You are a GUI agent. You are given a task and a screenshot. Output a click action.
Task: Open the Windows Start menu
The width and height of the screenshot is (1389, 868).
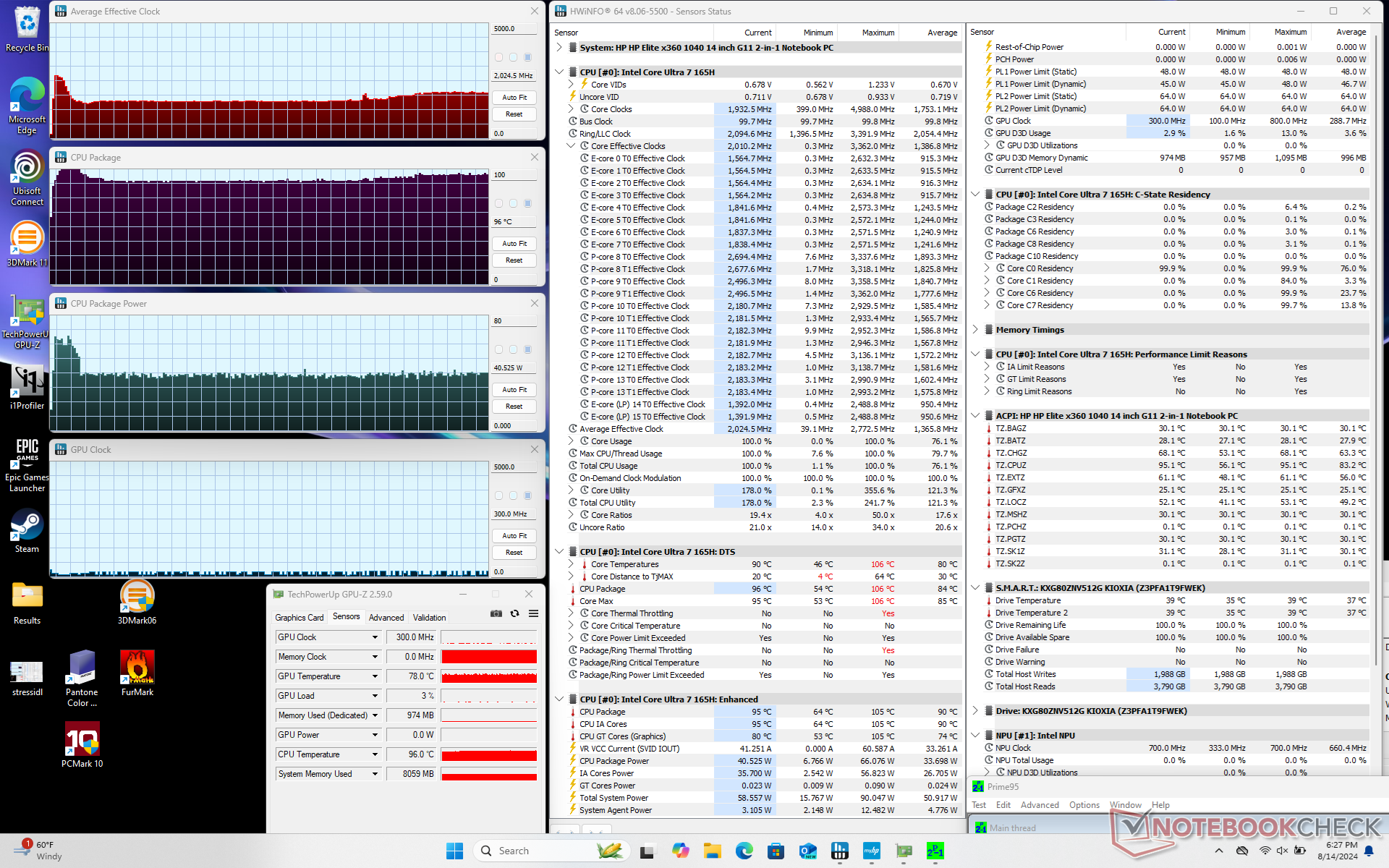point(454,851)
